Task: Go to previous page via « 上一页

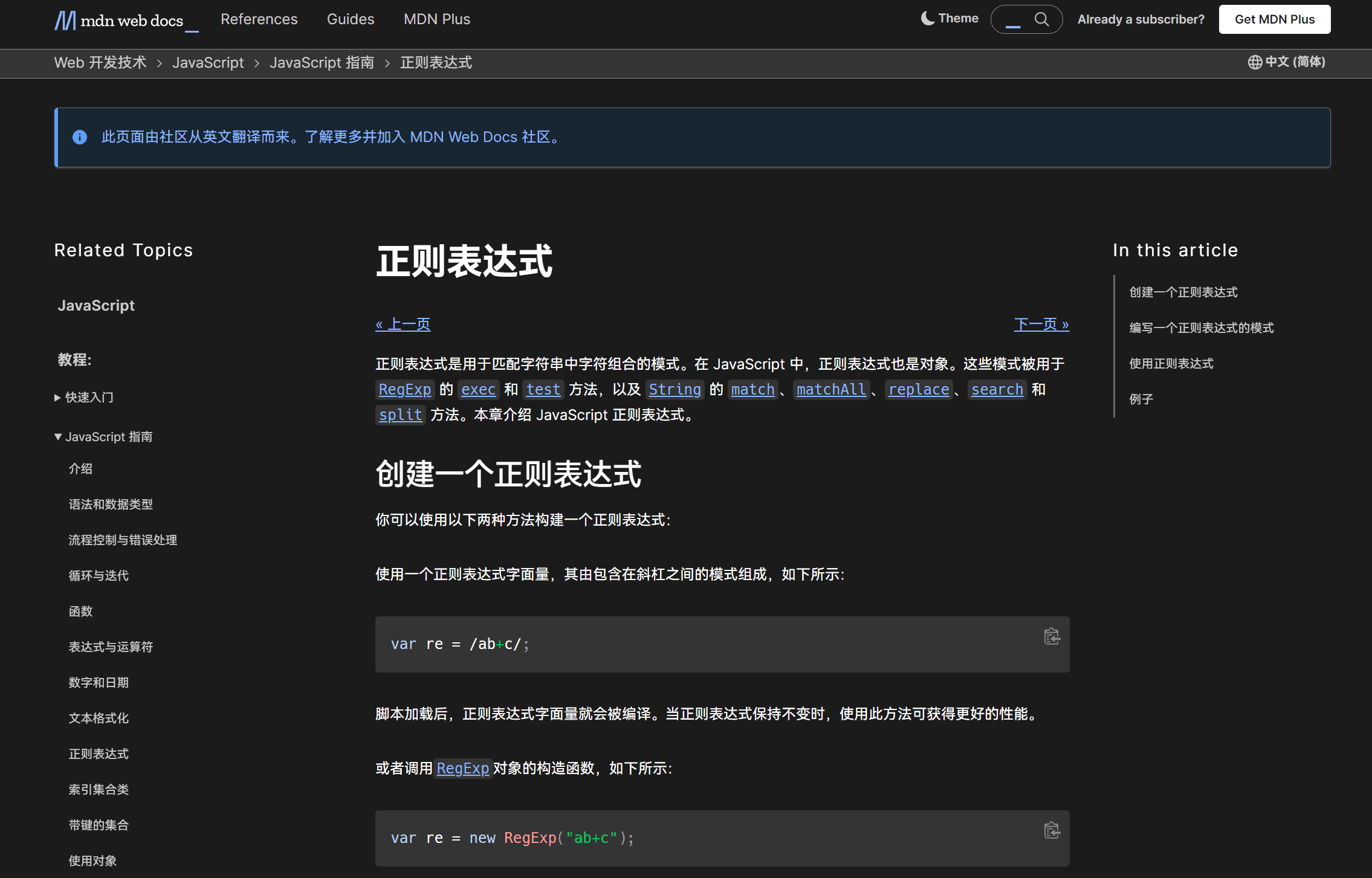Action: tap(403, 324)
